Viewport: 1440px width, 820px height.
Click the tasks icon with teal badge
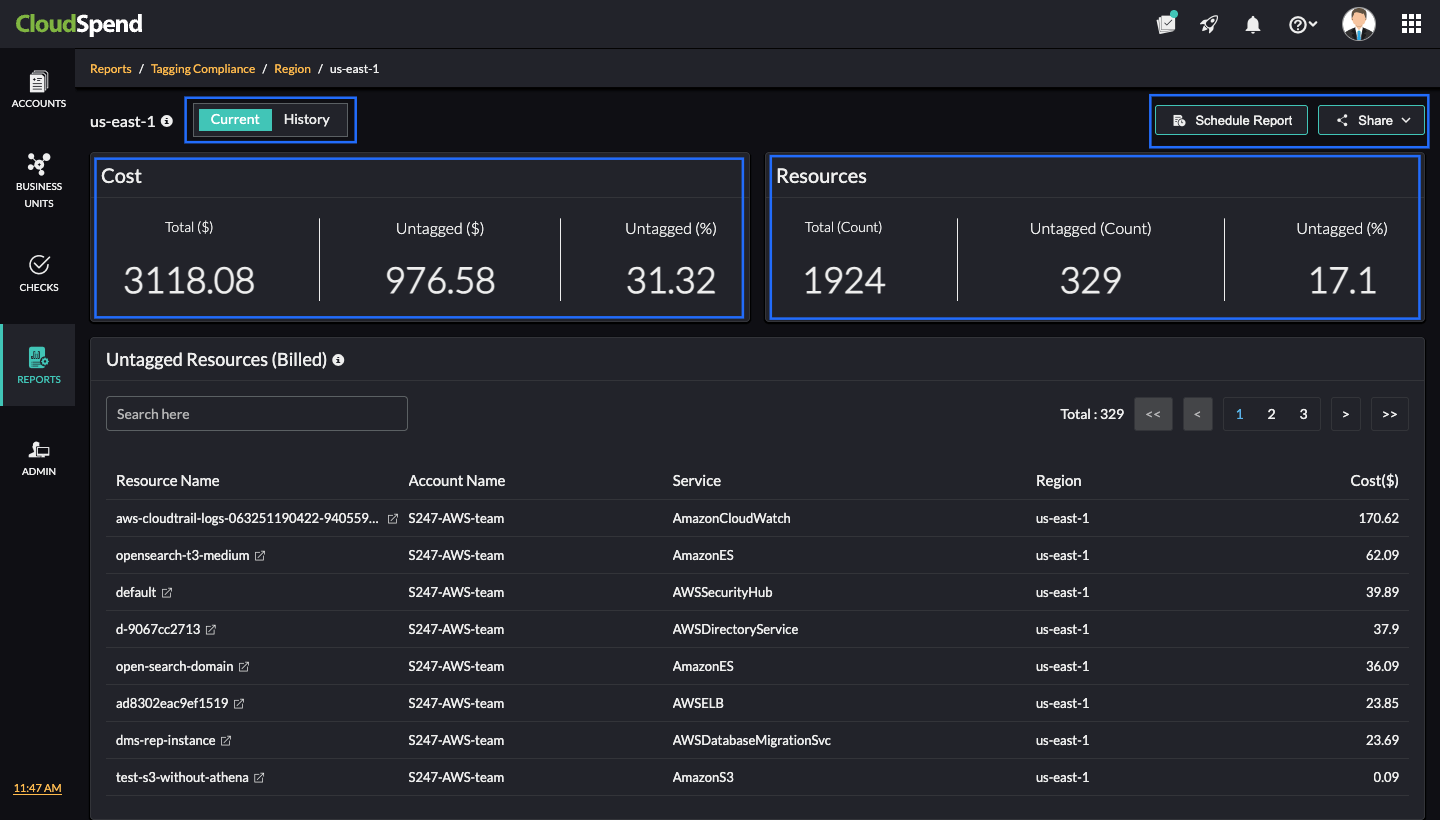pos(1166,23)
